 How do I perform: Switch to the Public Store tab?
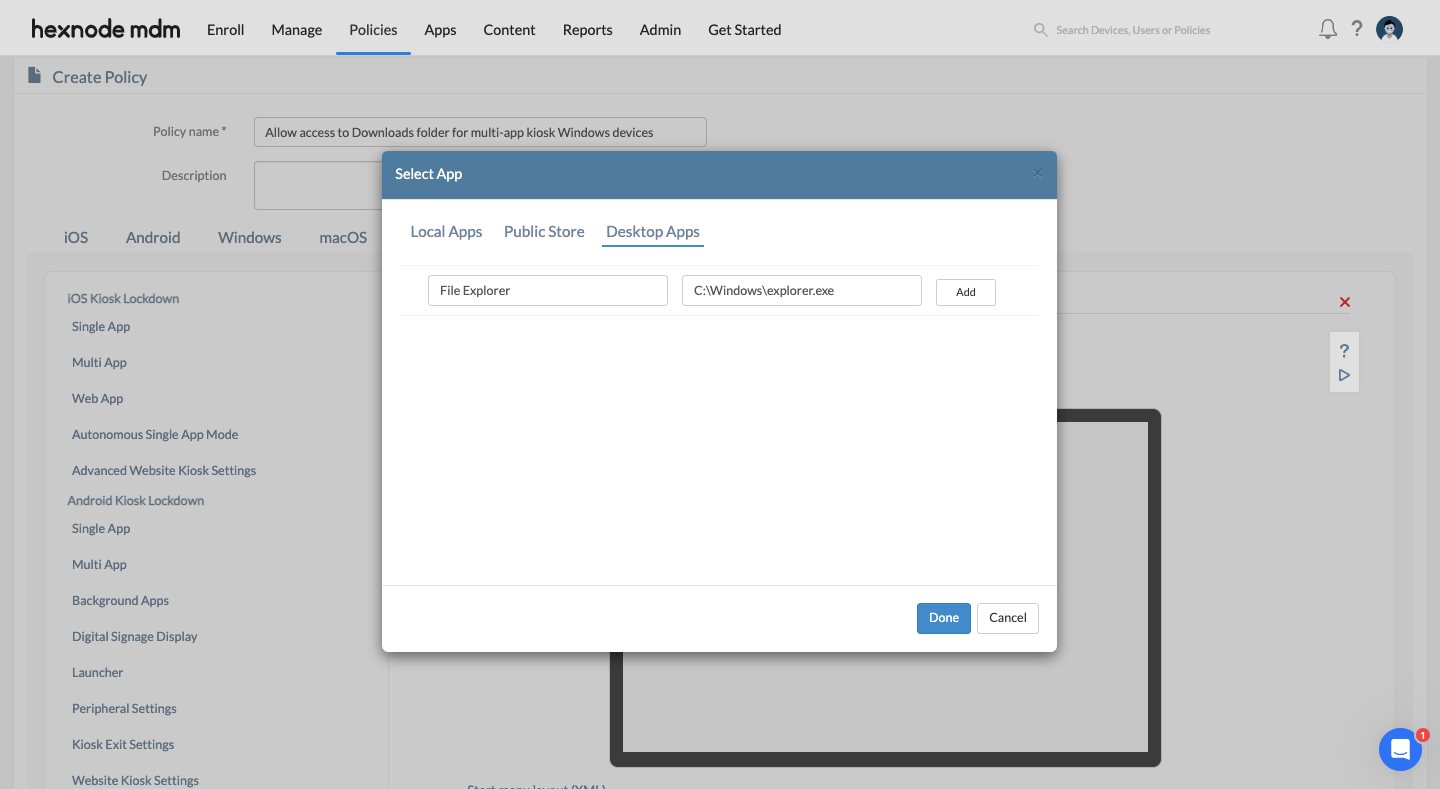coord(544,232)
